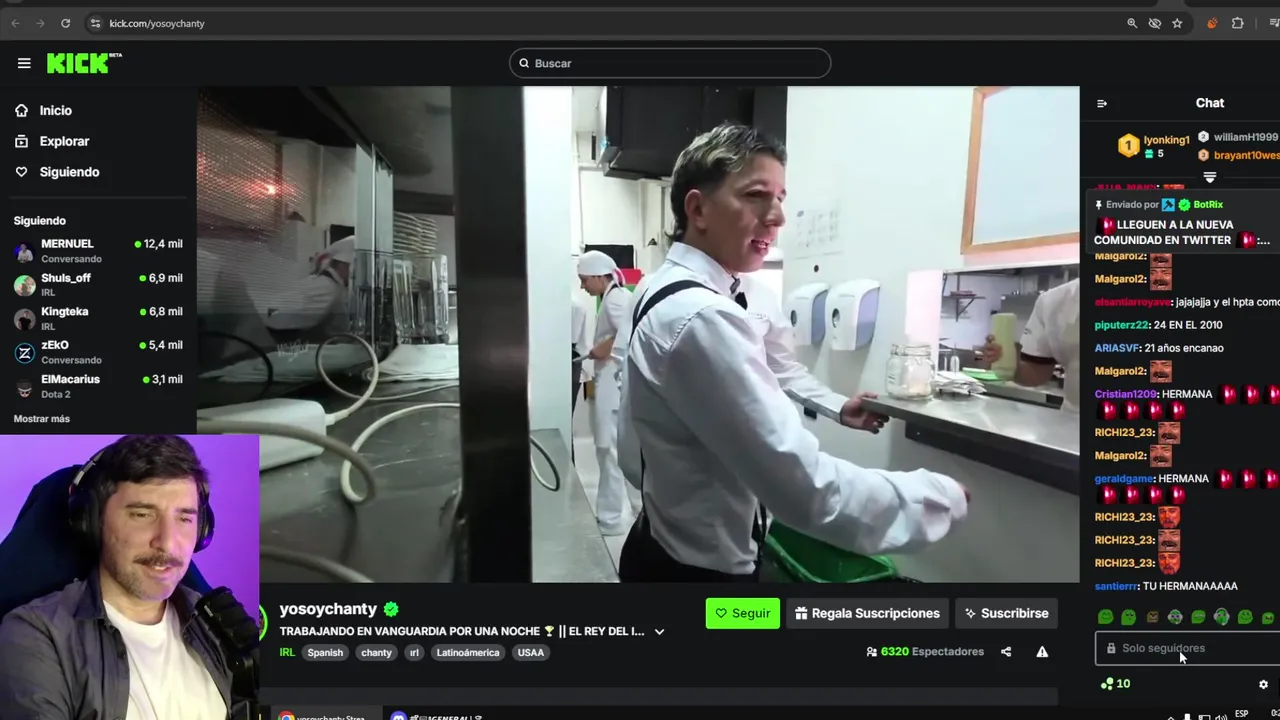Click the Spanish tag
Image resolution: width=1280 pixels, height=720 pixels.
click(x=325, y=653)
